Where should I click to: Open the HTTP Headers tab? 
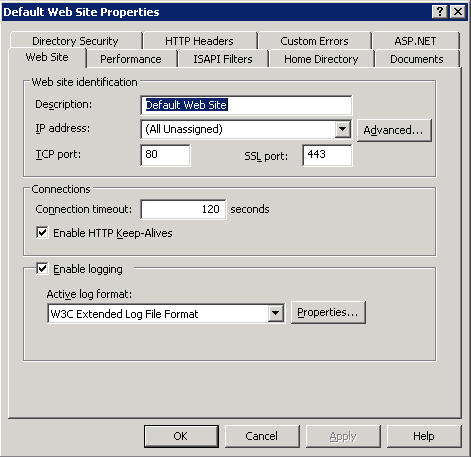(199, 41)
